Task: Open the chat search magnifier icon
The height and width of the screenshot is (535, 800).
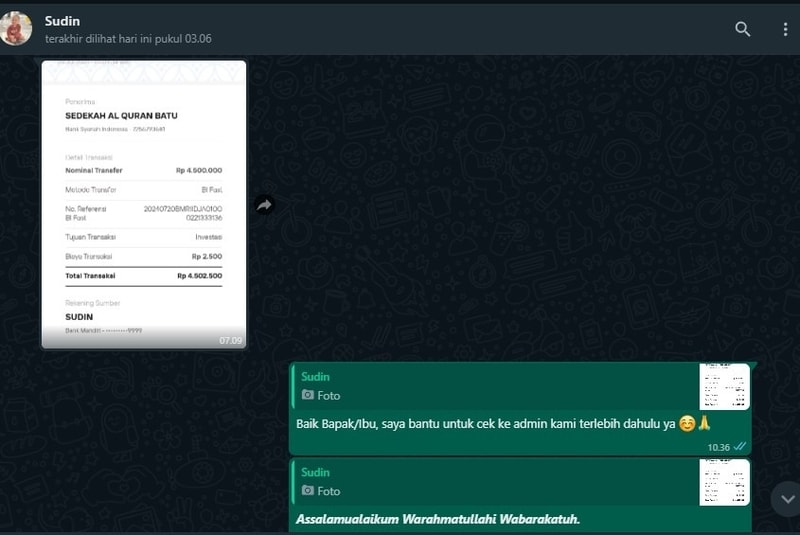Action: [x=742, y=29]
